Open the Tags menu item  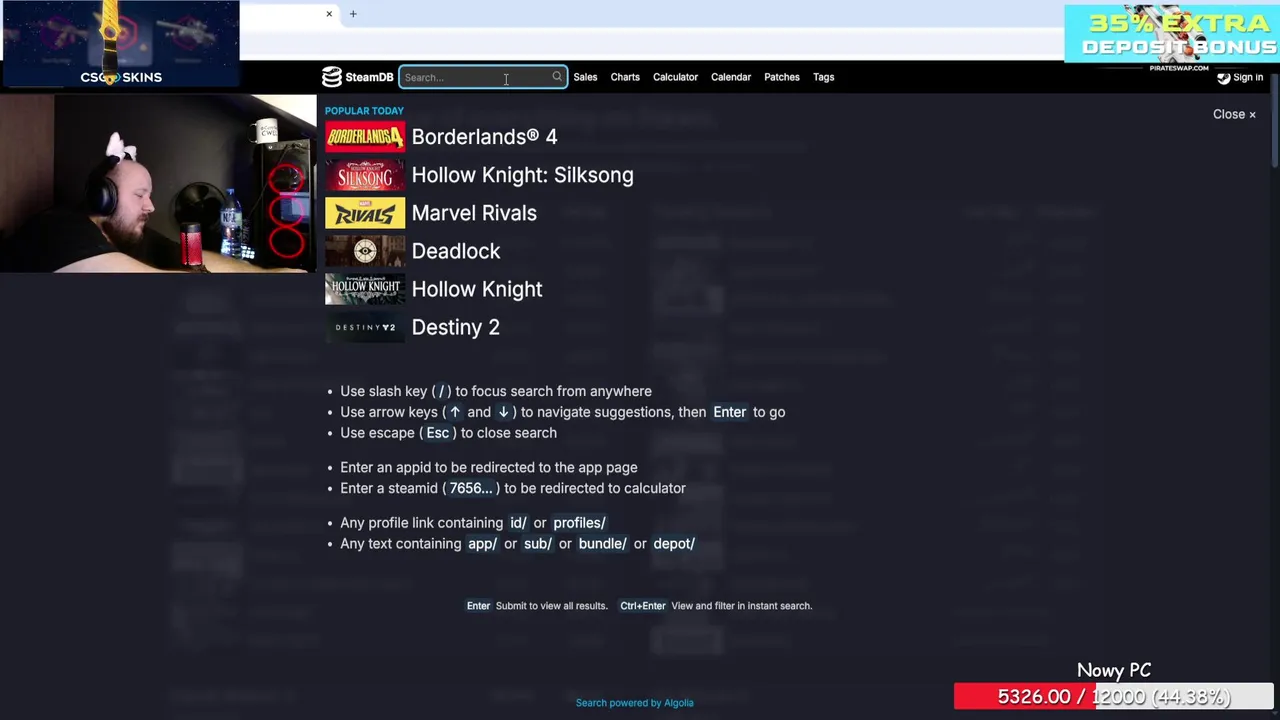[824, 77]
